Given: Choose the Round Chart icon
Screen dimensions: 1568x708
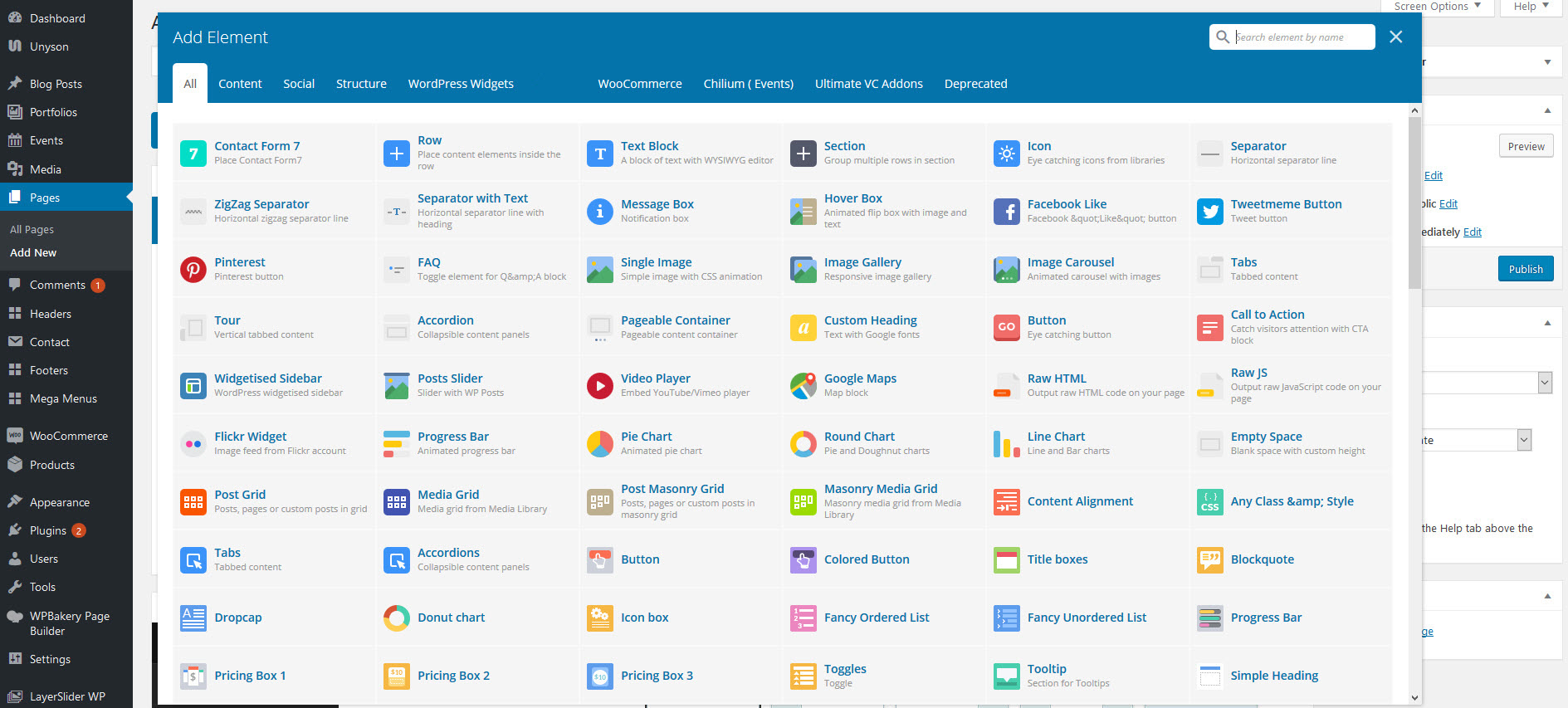Looking at the screenshot, I should (x=804, y=444).
